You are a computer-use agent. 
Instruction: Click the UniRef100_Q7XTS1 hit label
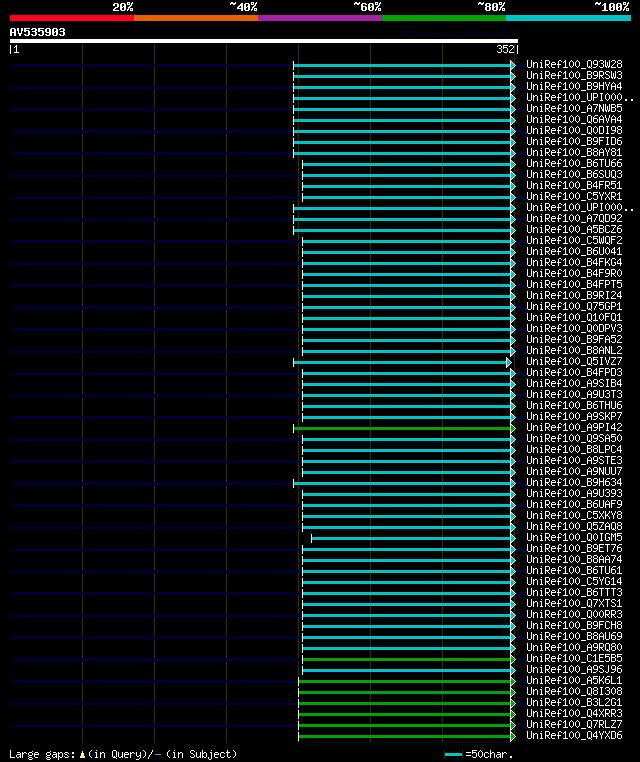click(574, 604)
